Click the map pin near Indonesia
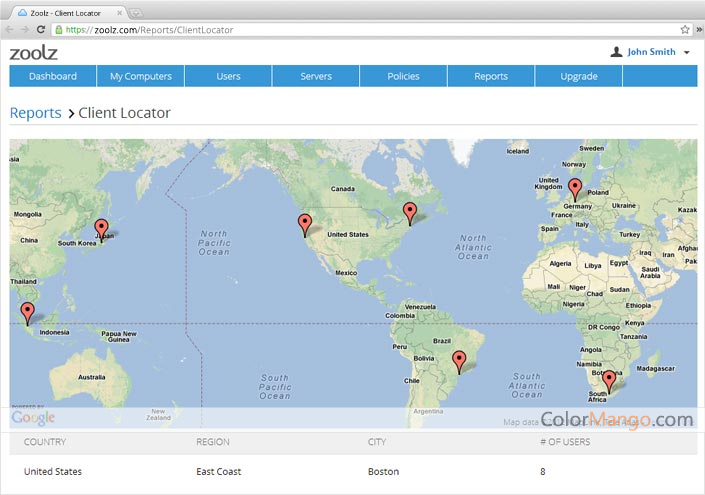This screenshot has width=705, height=495. click(27, 314)
